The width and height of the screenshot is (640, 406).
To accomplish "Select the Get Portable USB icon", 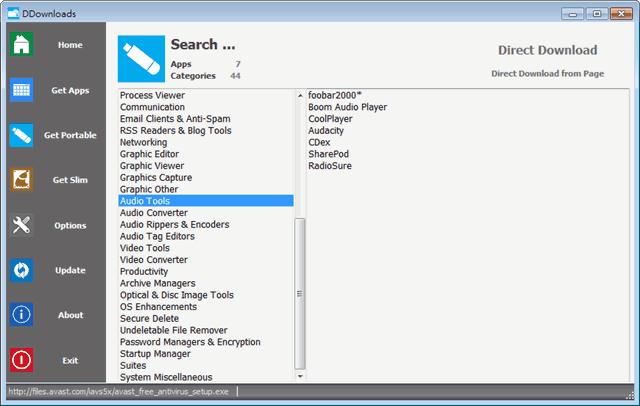I will tap(22, 135).
